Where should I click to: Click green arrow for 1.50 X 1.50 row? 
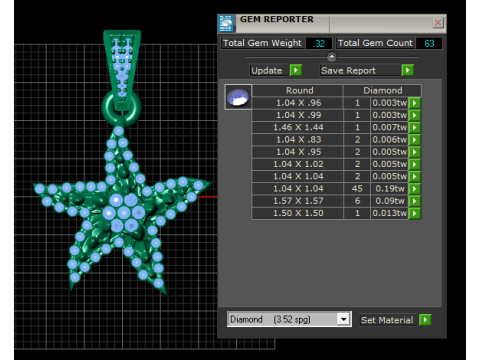[415, 214]
